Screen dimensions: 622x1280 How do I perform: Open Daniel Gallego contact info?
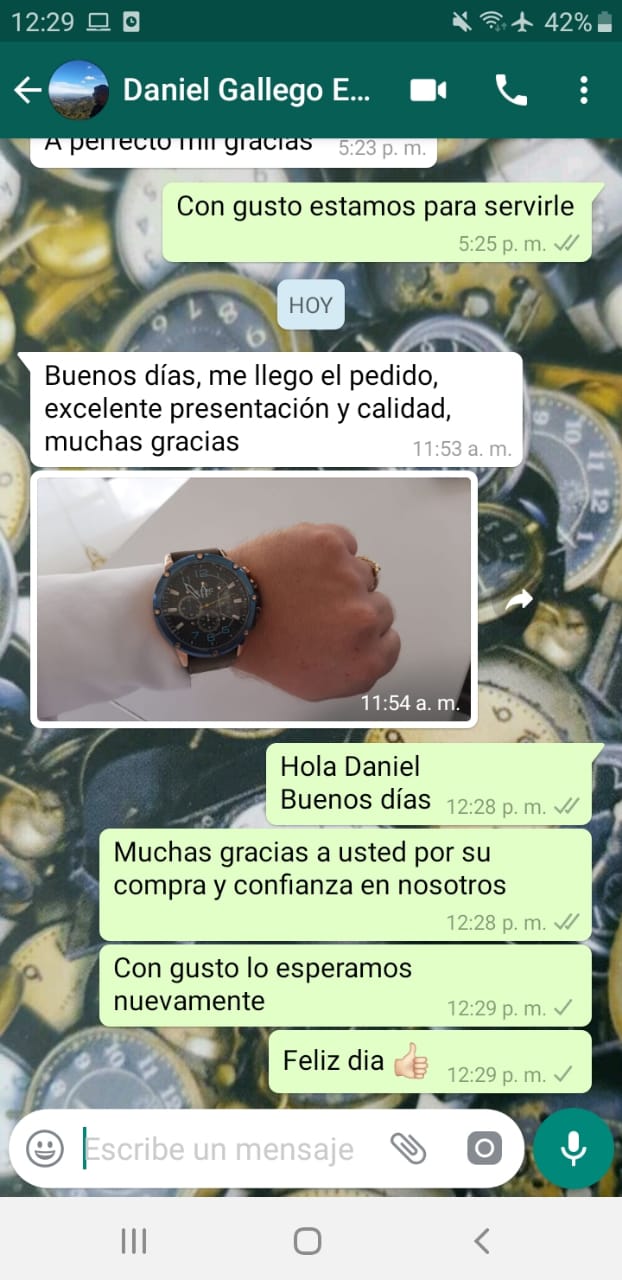[247, 90]
